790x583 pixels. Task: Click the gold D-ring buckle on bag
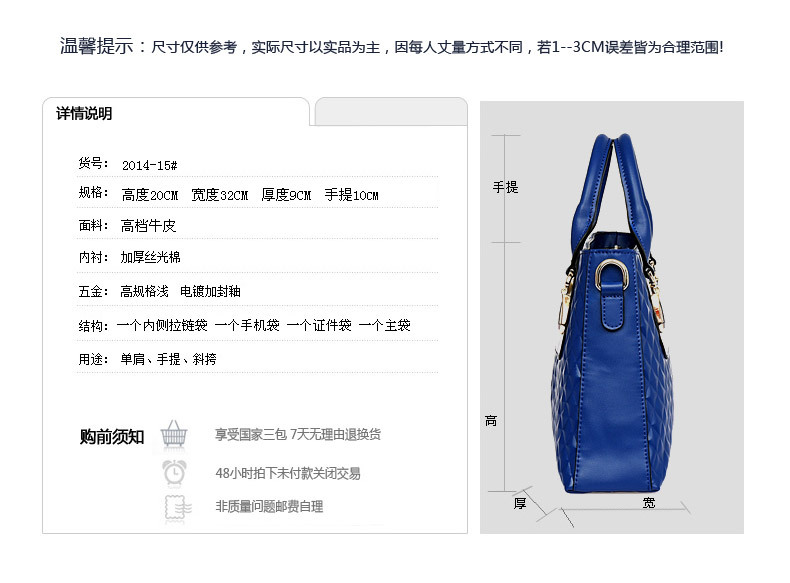click(x=611, y=275)
